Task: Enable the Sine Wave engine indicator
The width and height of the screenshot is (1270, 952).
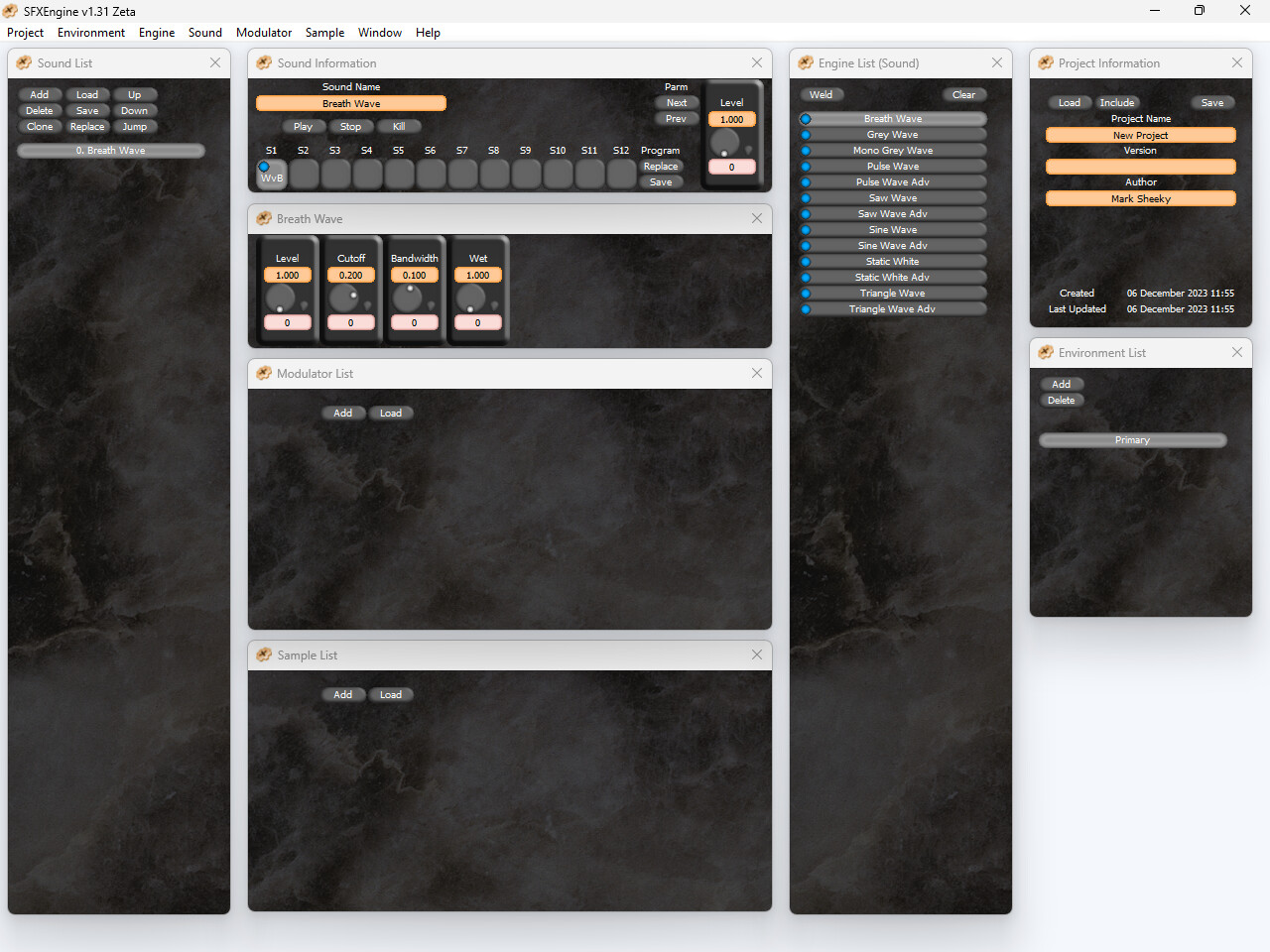Action: point(805,229)
